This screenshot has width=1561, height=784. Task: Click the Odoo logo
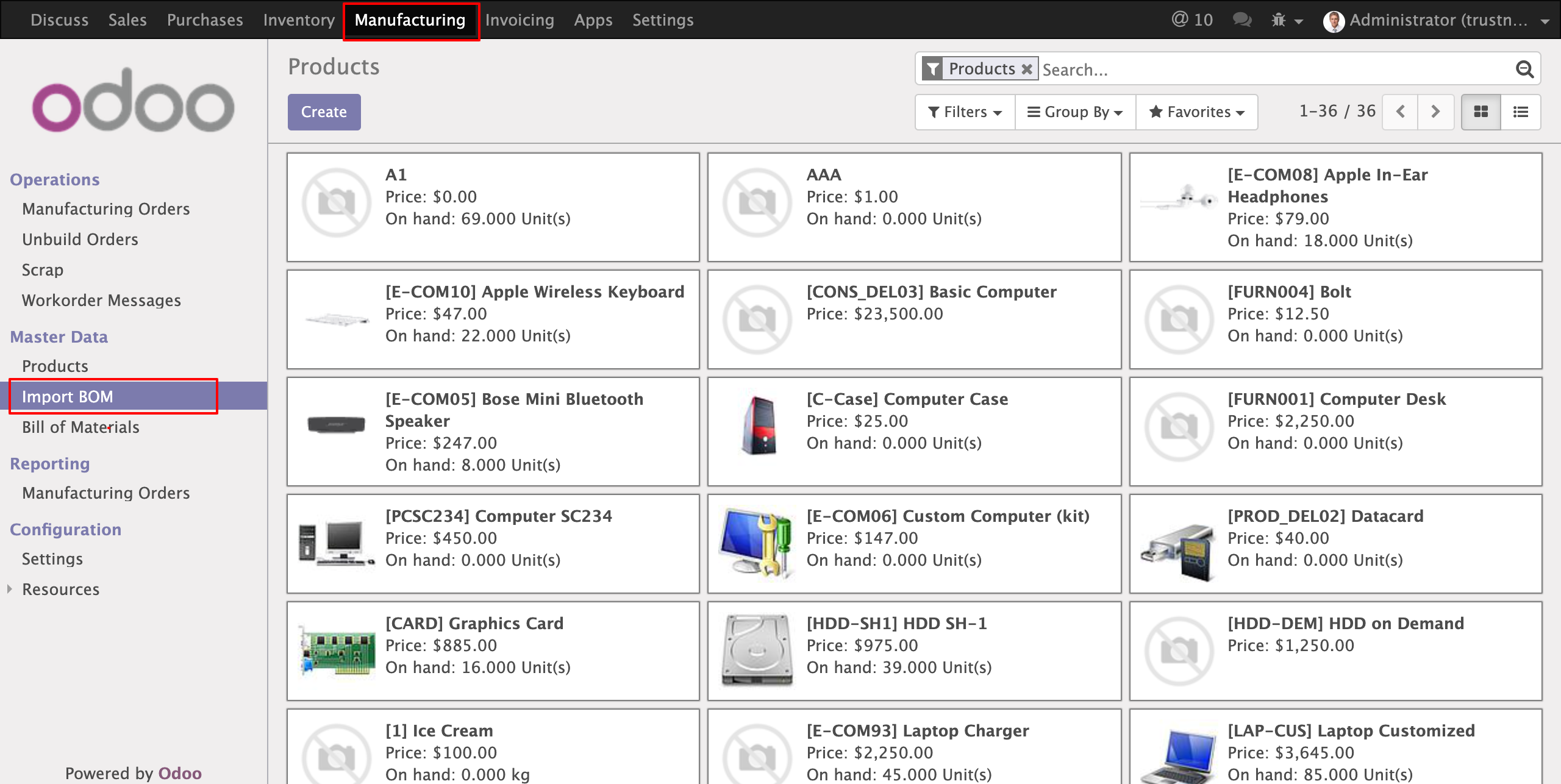(x=133, y=101)
